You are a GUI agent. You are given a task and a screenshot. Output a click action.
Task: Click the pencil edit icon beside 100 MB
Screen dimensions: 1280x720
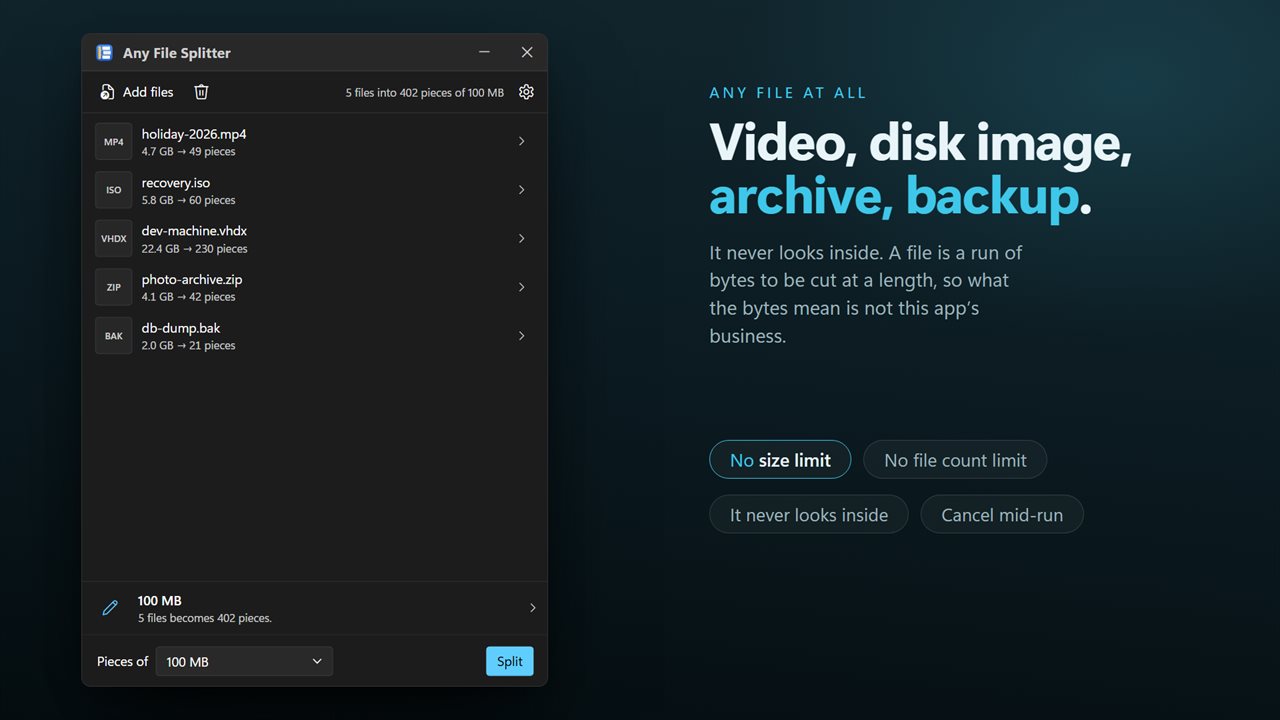pos(110,608)
